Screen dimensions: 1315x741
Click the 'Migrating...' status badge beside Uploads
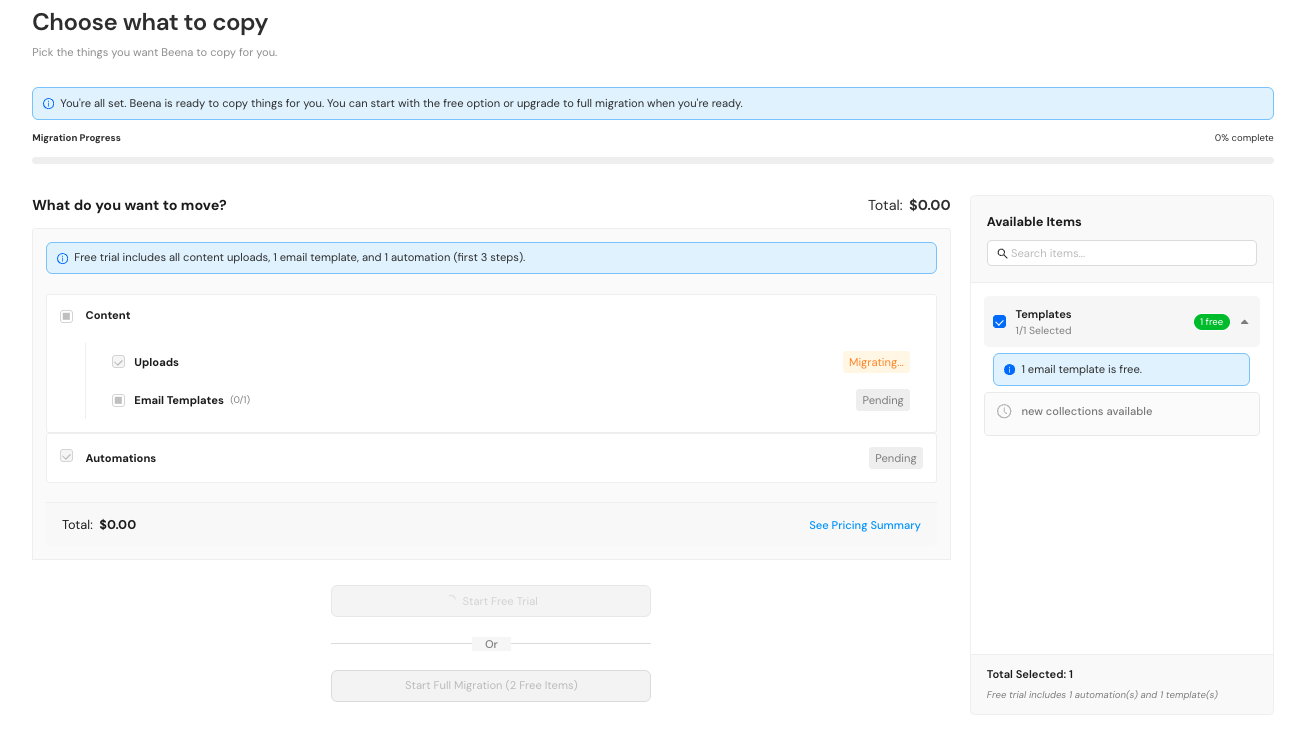pyautogui.click(x=875, y=362)
